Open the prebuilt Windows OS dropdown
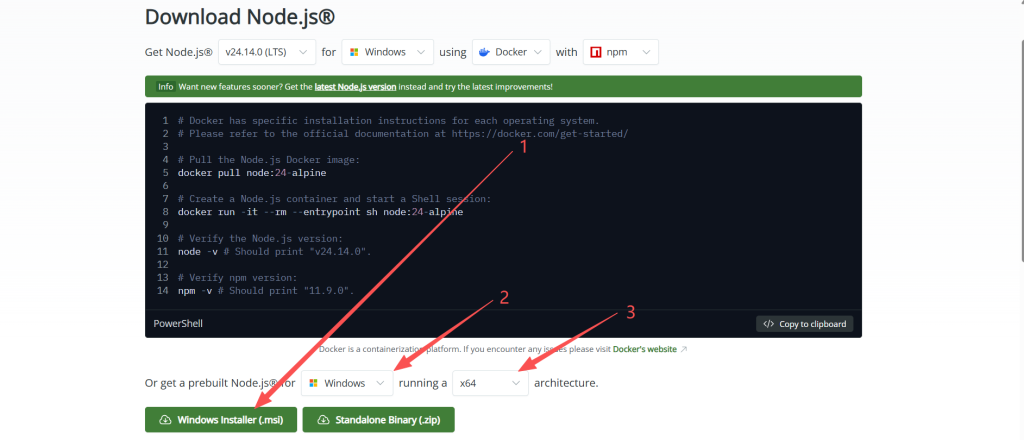 pyautogui.click(x=347, y=383)
